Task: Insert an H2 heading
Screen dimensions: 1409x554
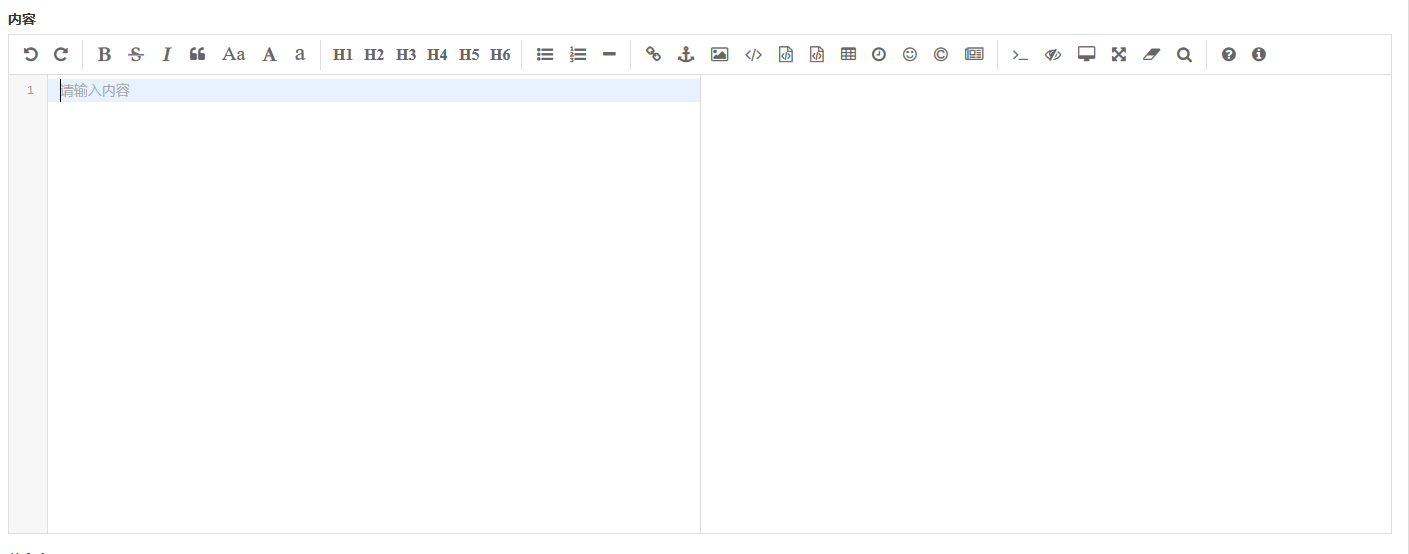Action: tap(374, 55)
